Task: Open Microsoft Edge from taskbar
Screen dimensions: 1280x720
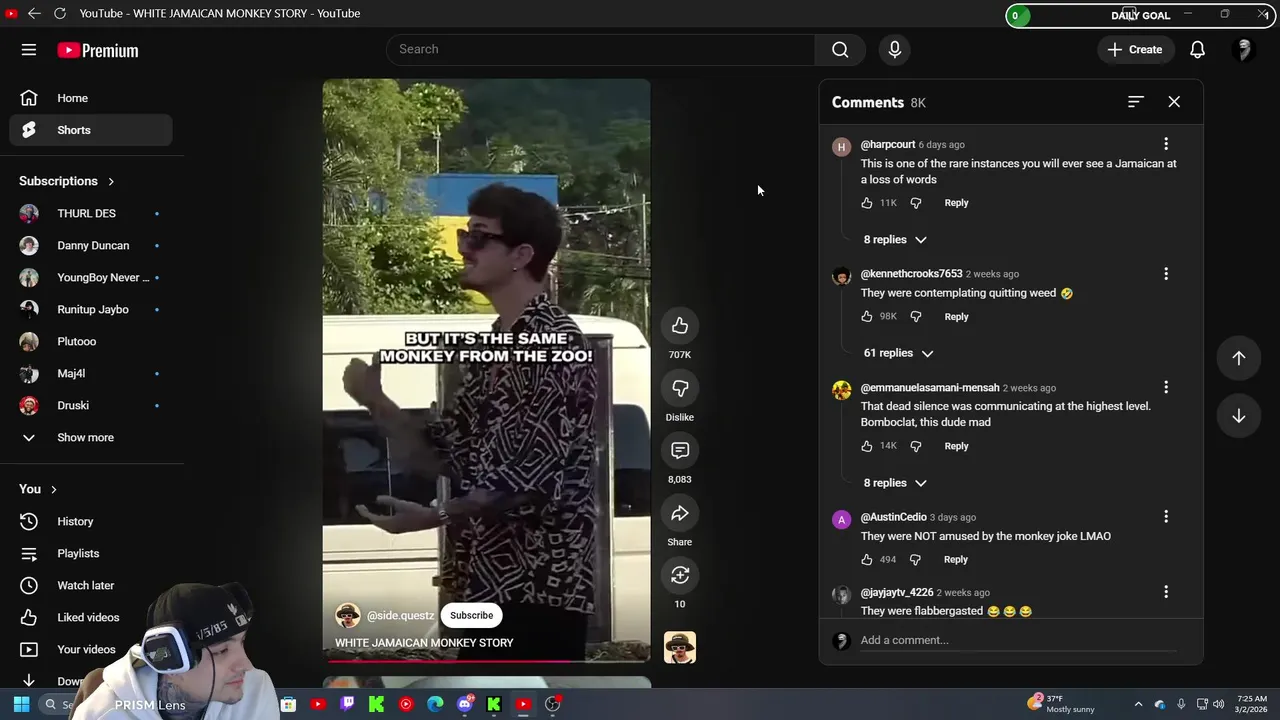Action: 435,704
